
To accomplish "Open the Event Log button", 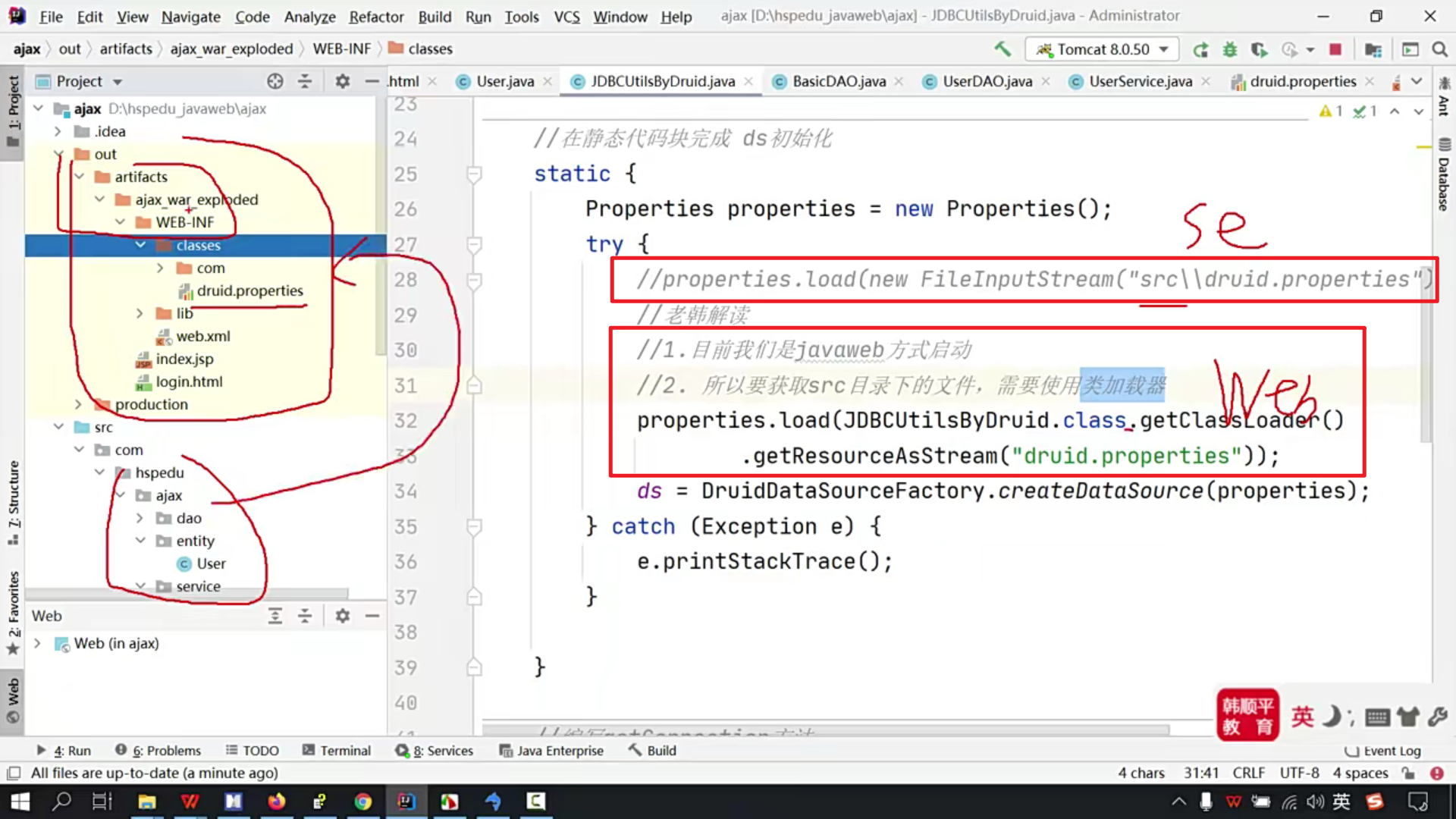I will click(x=1382, y=751).
